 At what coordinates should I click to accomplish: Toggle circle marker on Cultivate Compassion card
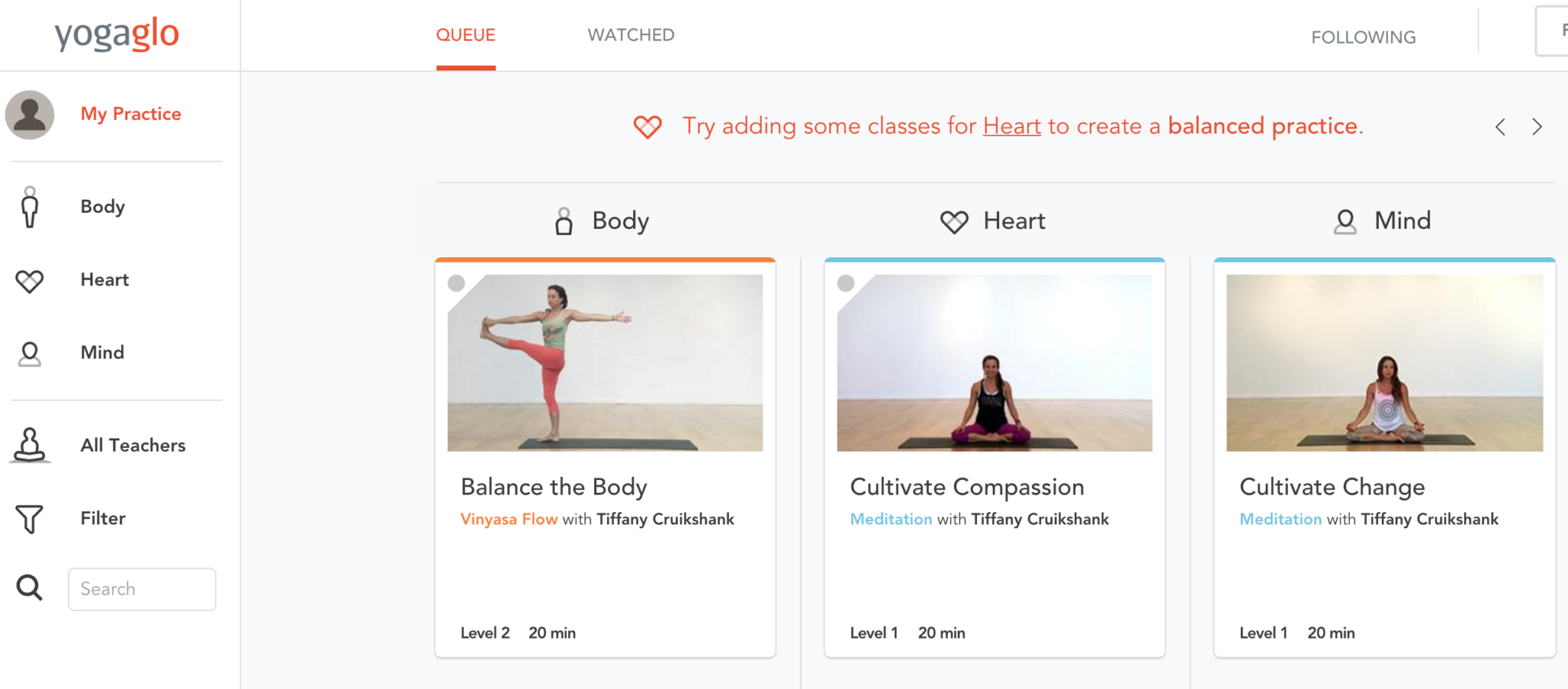pos(846,283)
